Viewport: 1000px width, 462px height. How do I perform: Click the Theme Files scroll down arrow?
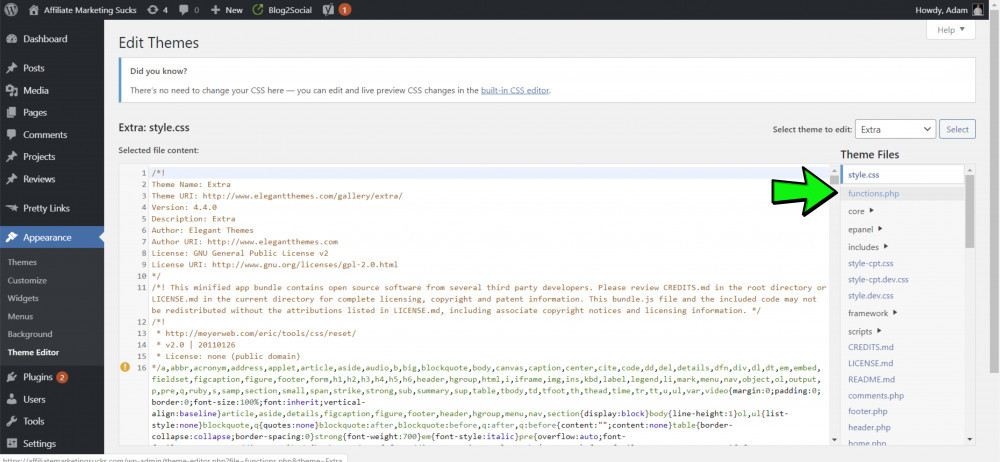pos(969,439)
